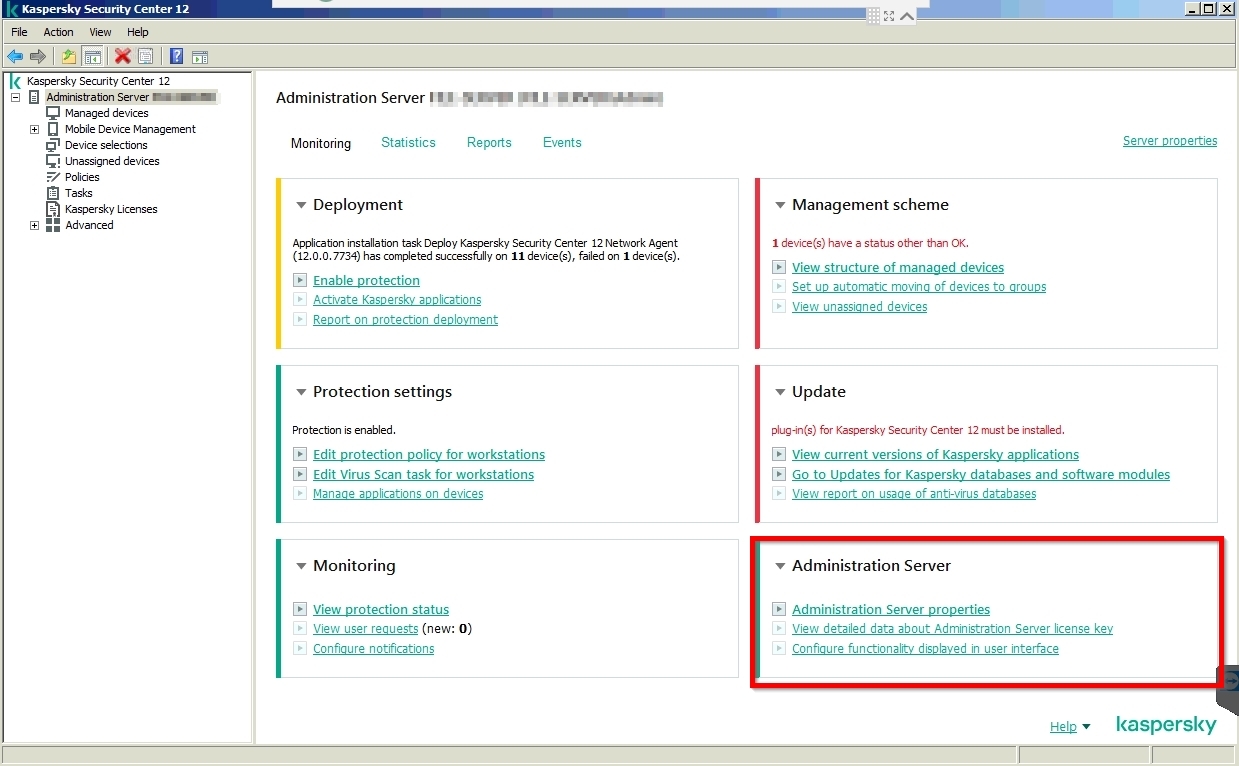Expand the Advanced tree node
1239x766 pixels.
tap(34, 226)
